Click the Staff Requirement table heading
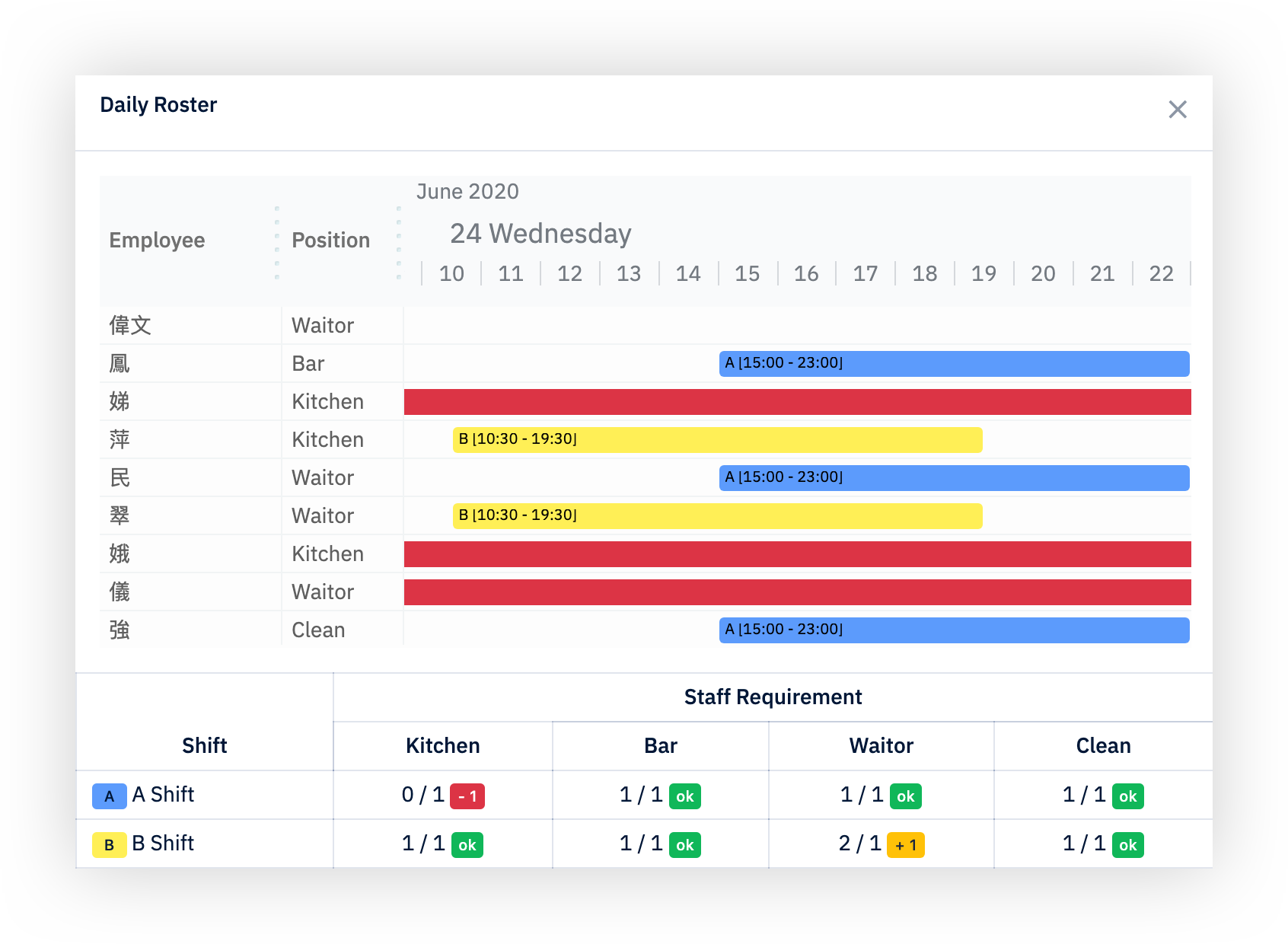This screenshot has height=944, width=1288. (x=772, y=697)
